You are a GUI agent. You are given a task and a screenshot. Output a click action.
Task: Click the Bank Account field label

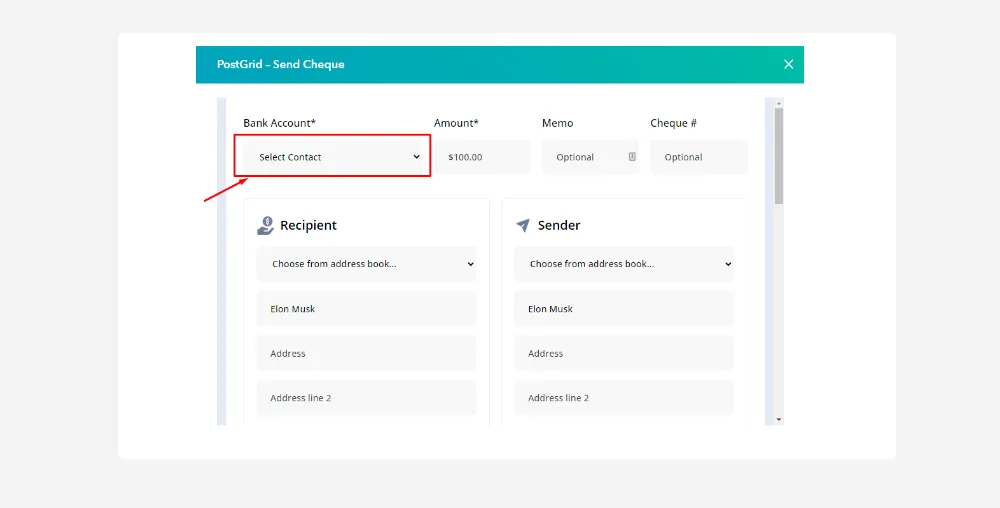click(279, 123)
